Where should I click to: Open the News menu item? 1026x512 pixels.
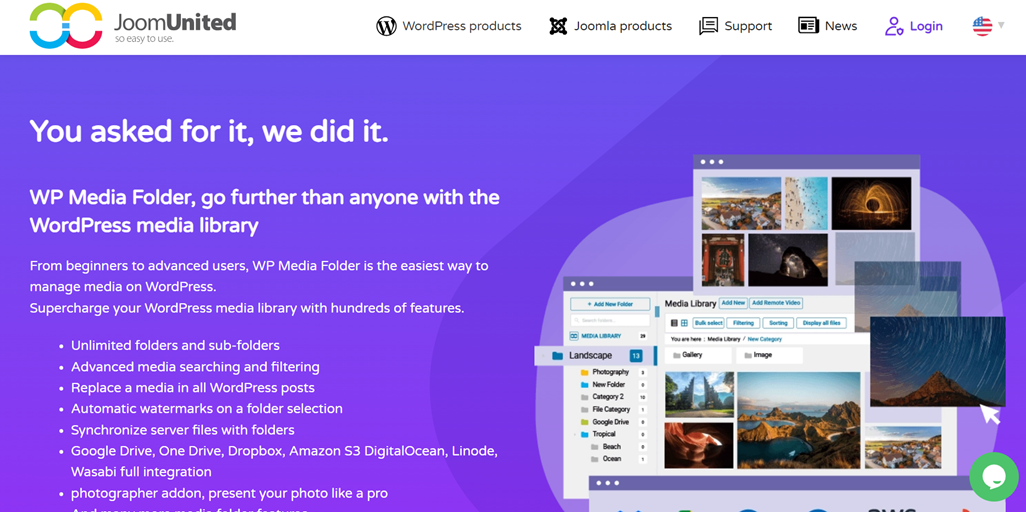click(828, 26)
